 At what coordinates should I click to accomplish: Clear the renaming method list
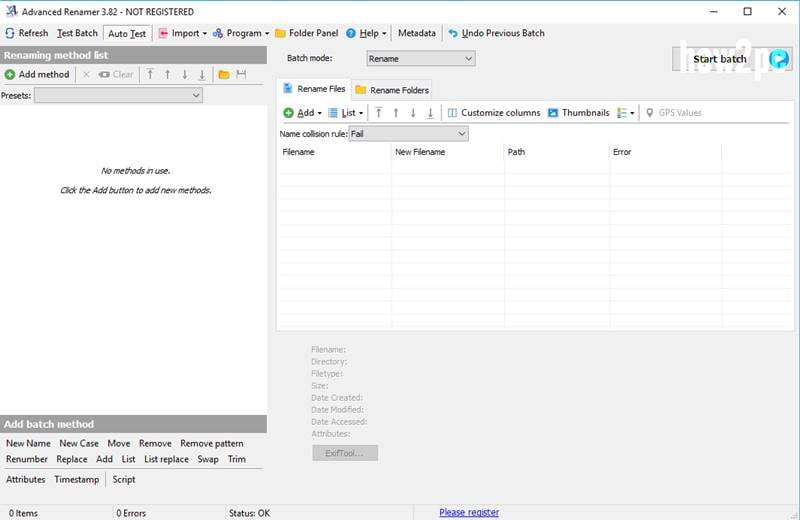[x=116, y=75]
